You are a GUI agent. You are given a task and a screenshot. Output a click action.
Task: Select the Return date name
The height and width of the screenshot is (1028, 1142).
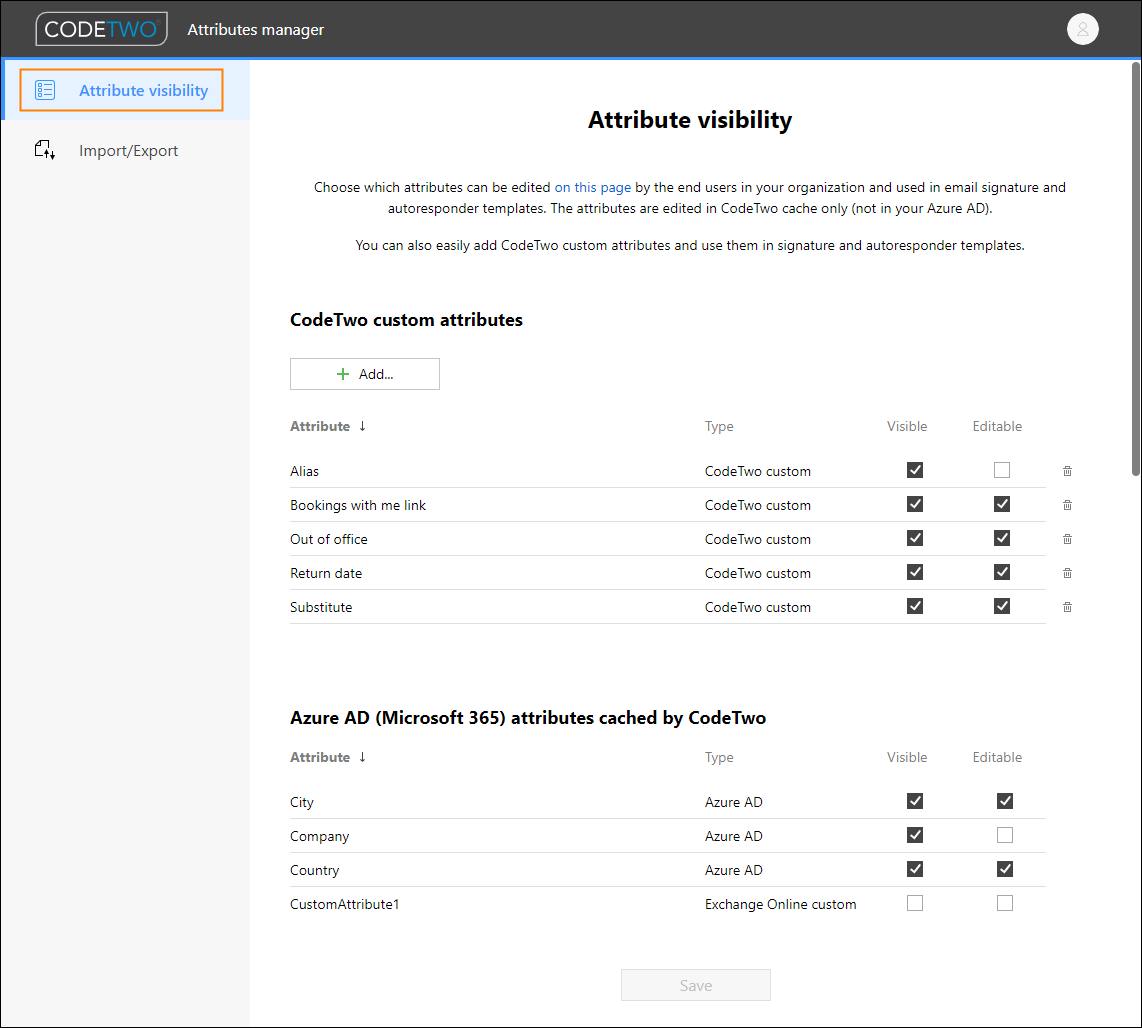326,573
